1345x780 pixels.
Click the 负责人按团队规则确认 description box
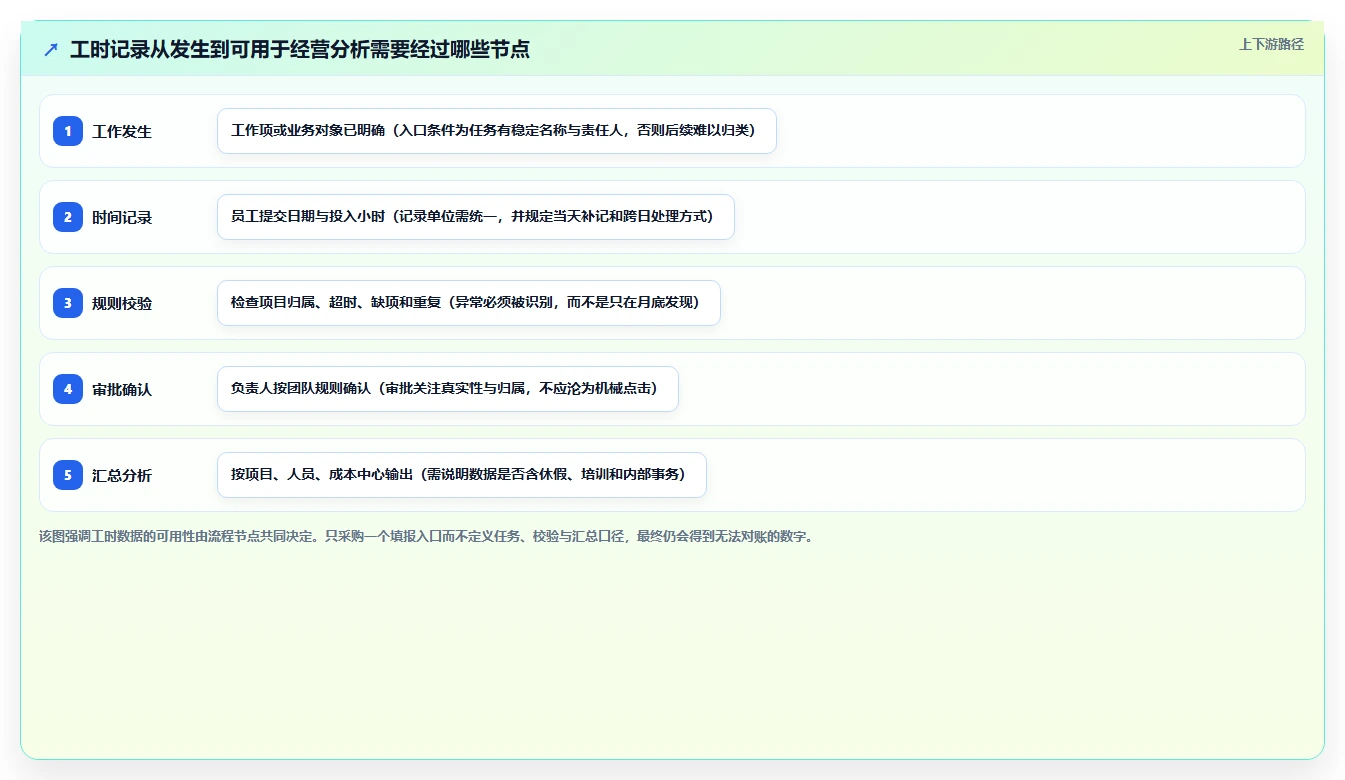[448, 389]
